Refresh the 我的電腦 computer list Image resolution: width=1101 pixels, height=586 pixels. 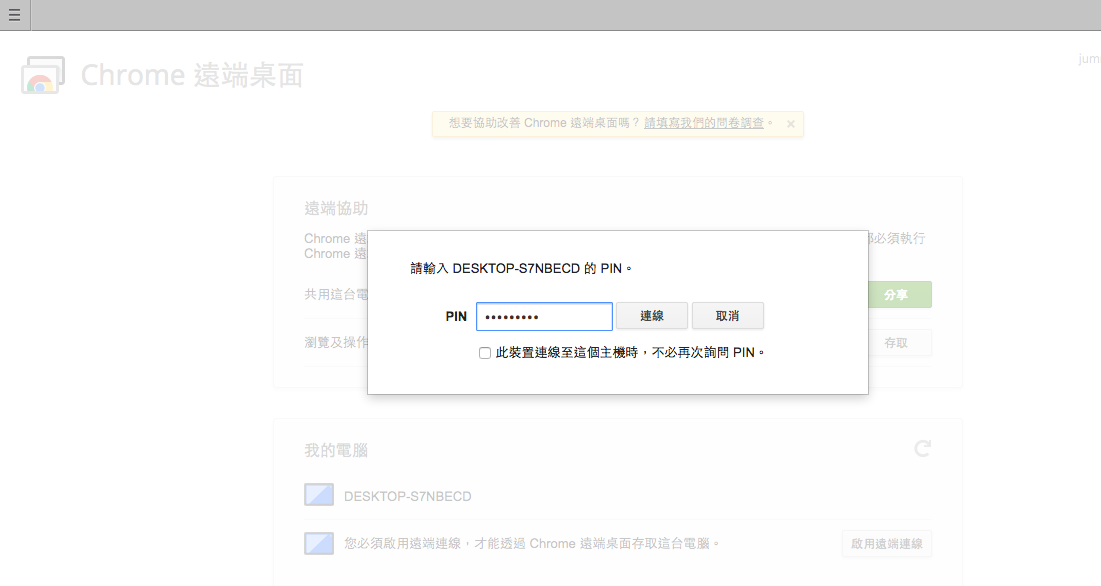click(923, 448)
